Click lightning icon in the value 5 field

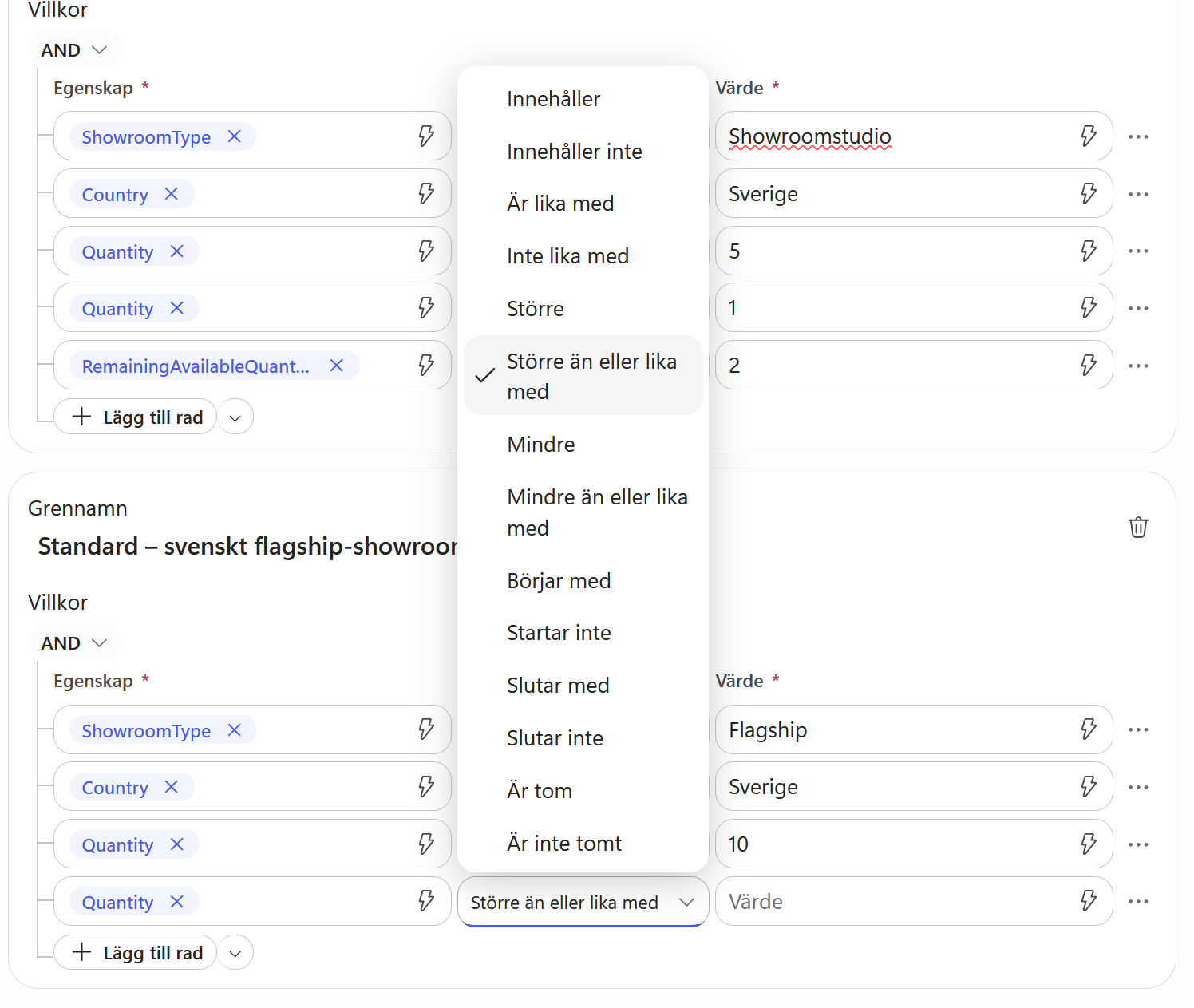pos(1089,251)
